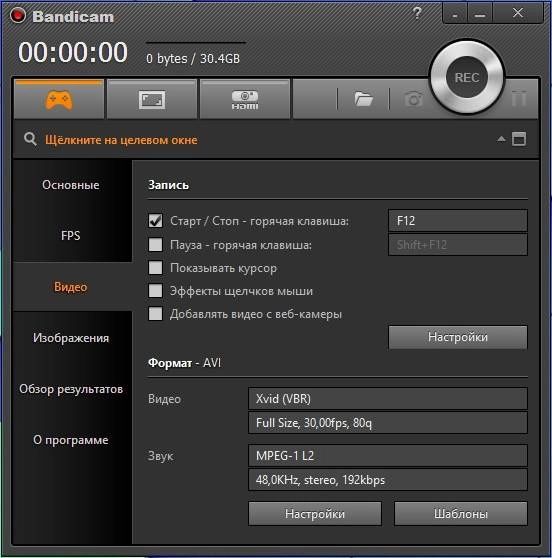Viewport: 552px width, 558px height.
Task: Minimize to tray with small dash button
Action: point(455,14)
